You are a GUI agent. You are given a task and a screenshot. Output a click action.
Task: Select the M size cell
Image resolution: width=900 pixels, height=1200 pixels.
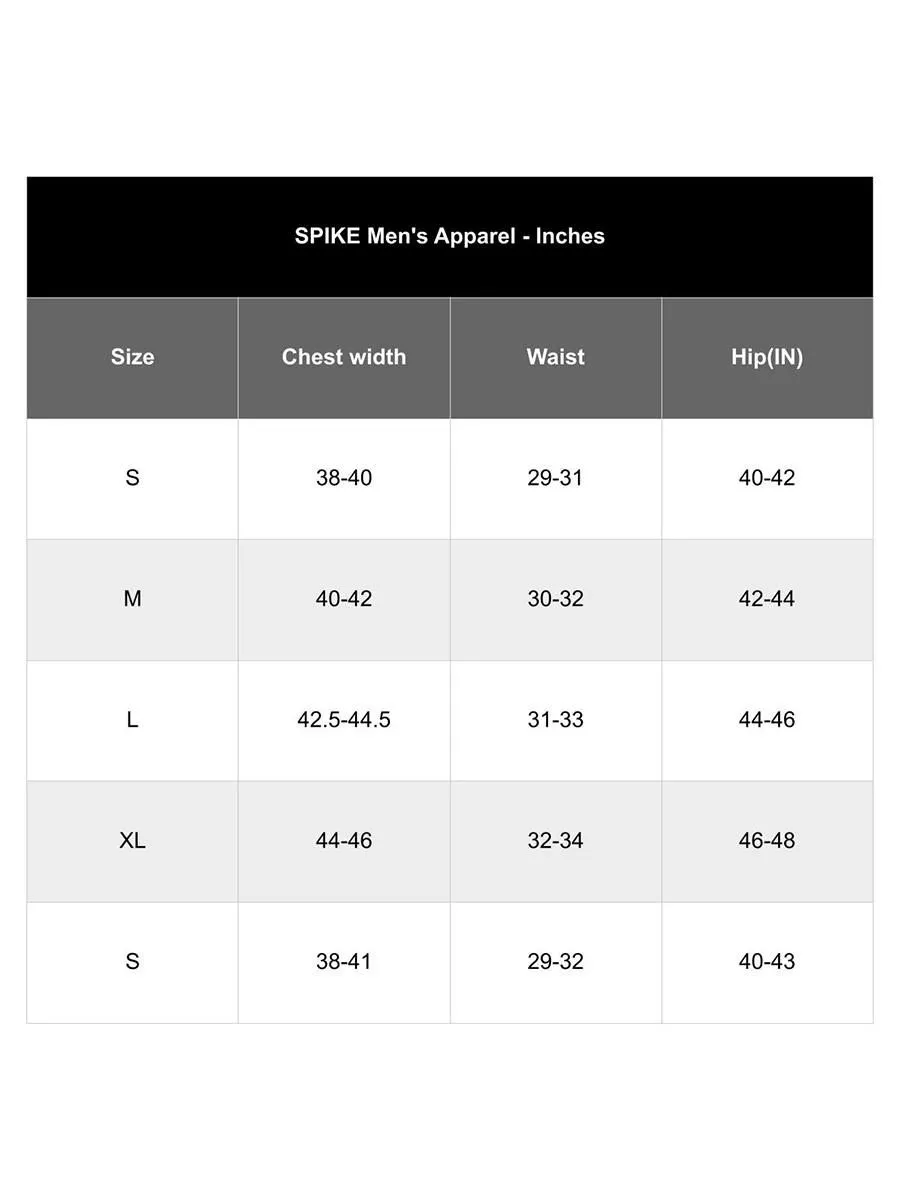tap(132, 599)
